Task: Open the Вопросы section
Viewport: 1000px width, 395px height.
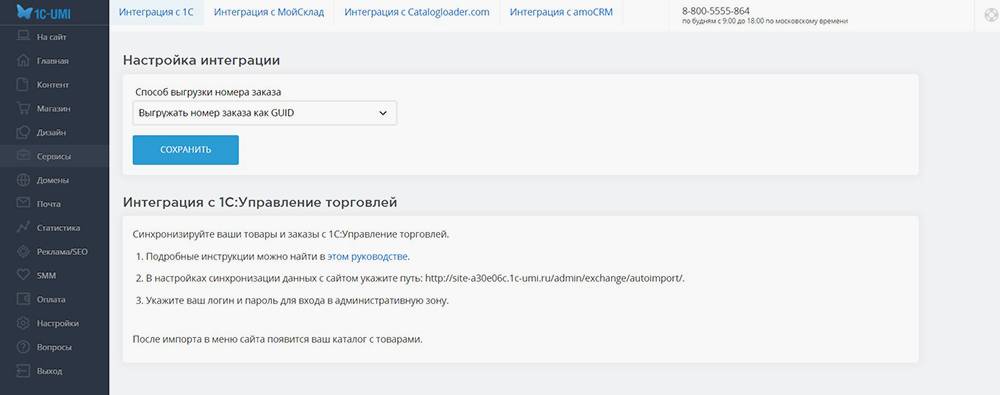Action: pos(54,347)
